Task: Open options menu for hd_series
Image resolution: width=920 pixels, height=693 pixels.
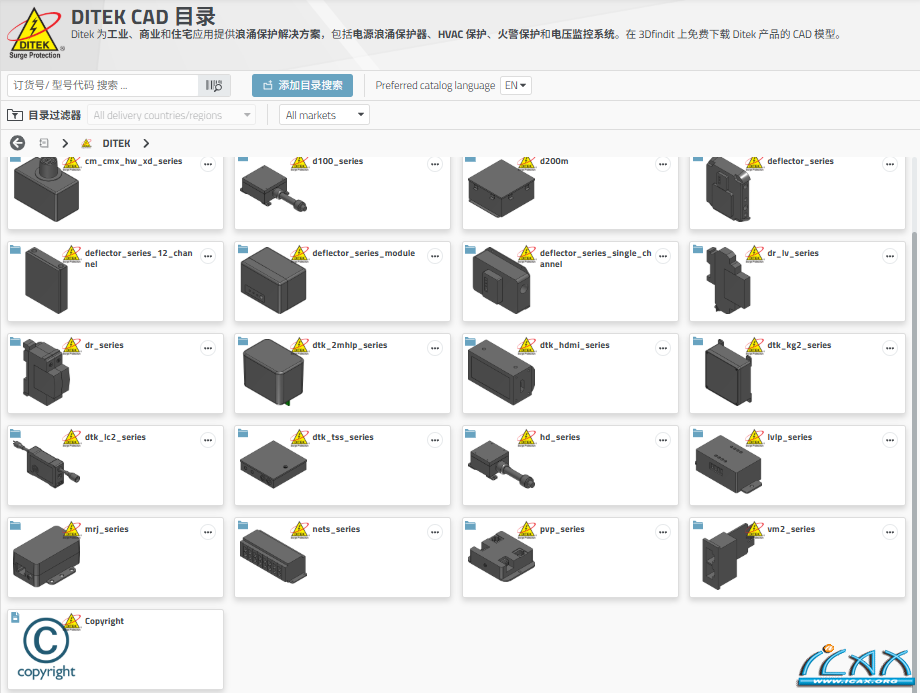Action: tap(662, 440)
